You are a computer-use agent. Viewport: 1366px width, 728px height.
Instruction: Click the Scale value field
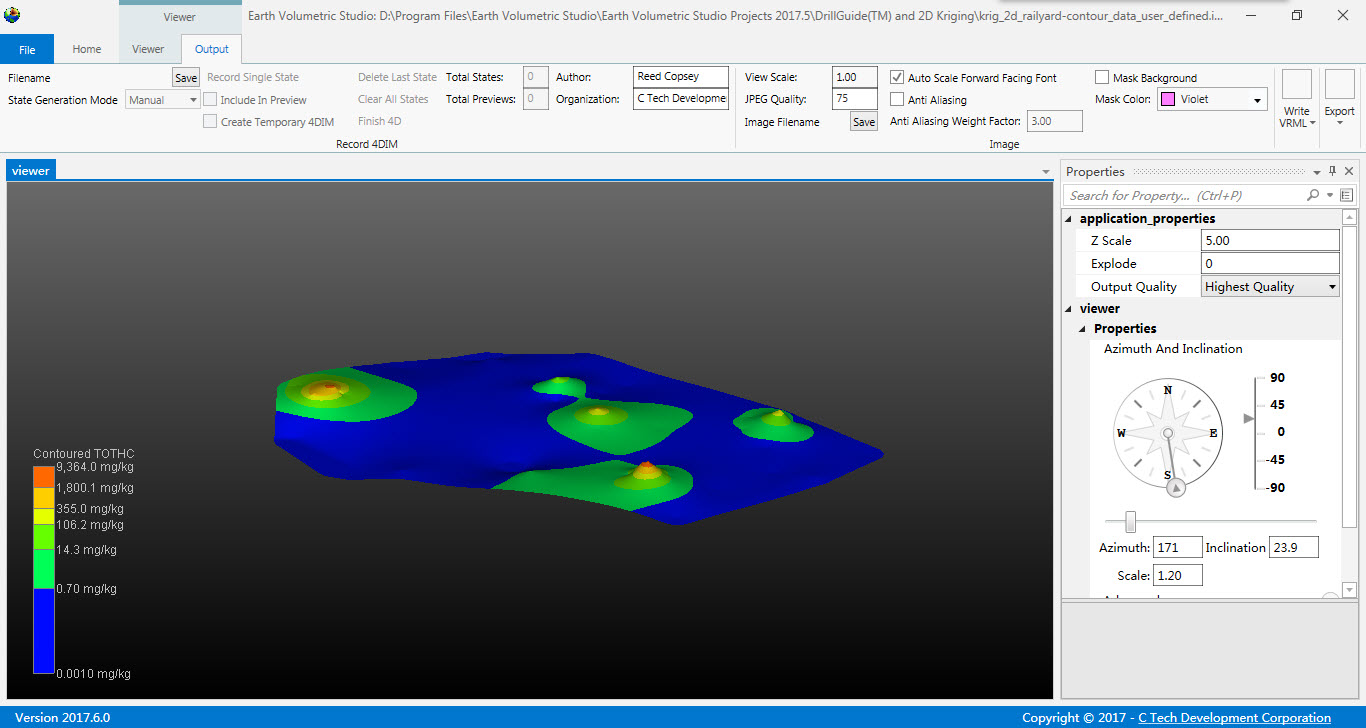coord(1177,575)
